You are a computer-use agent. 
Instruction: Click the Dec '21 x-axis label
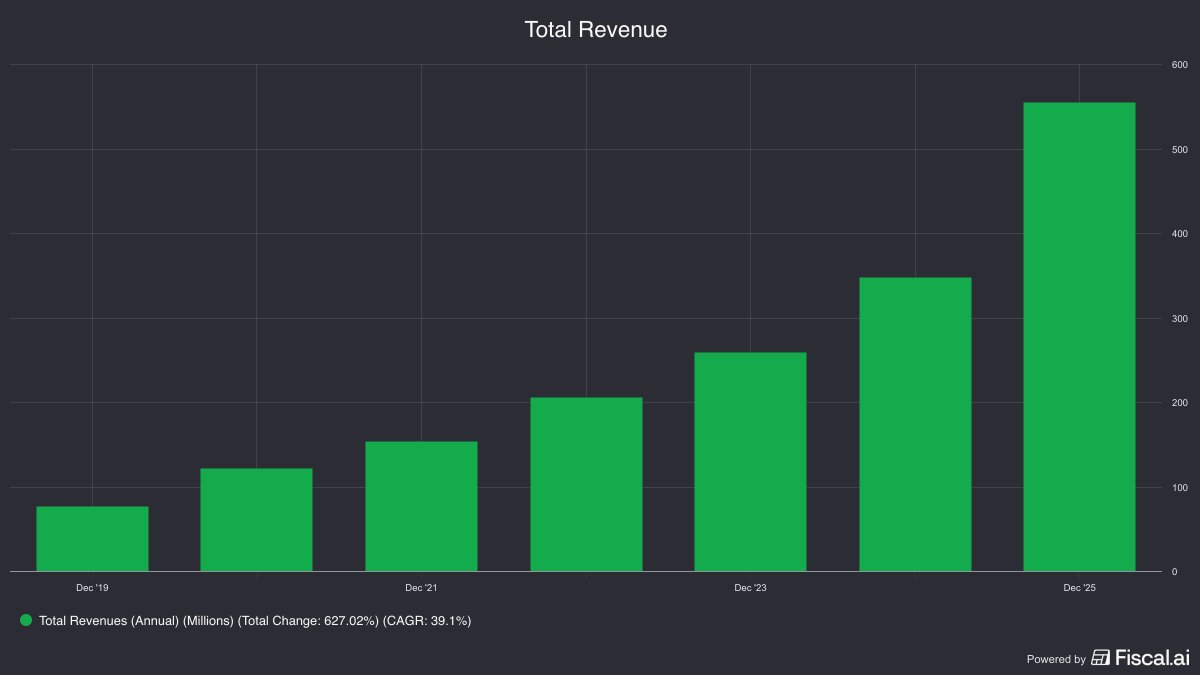(421, 588)
